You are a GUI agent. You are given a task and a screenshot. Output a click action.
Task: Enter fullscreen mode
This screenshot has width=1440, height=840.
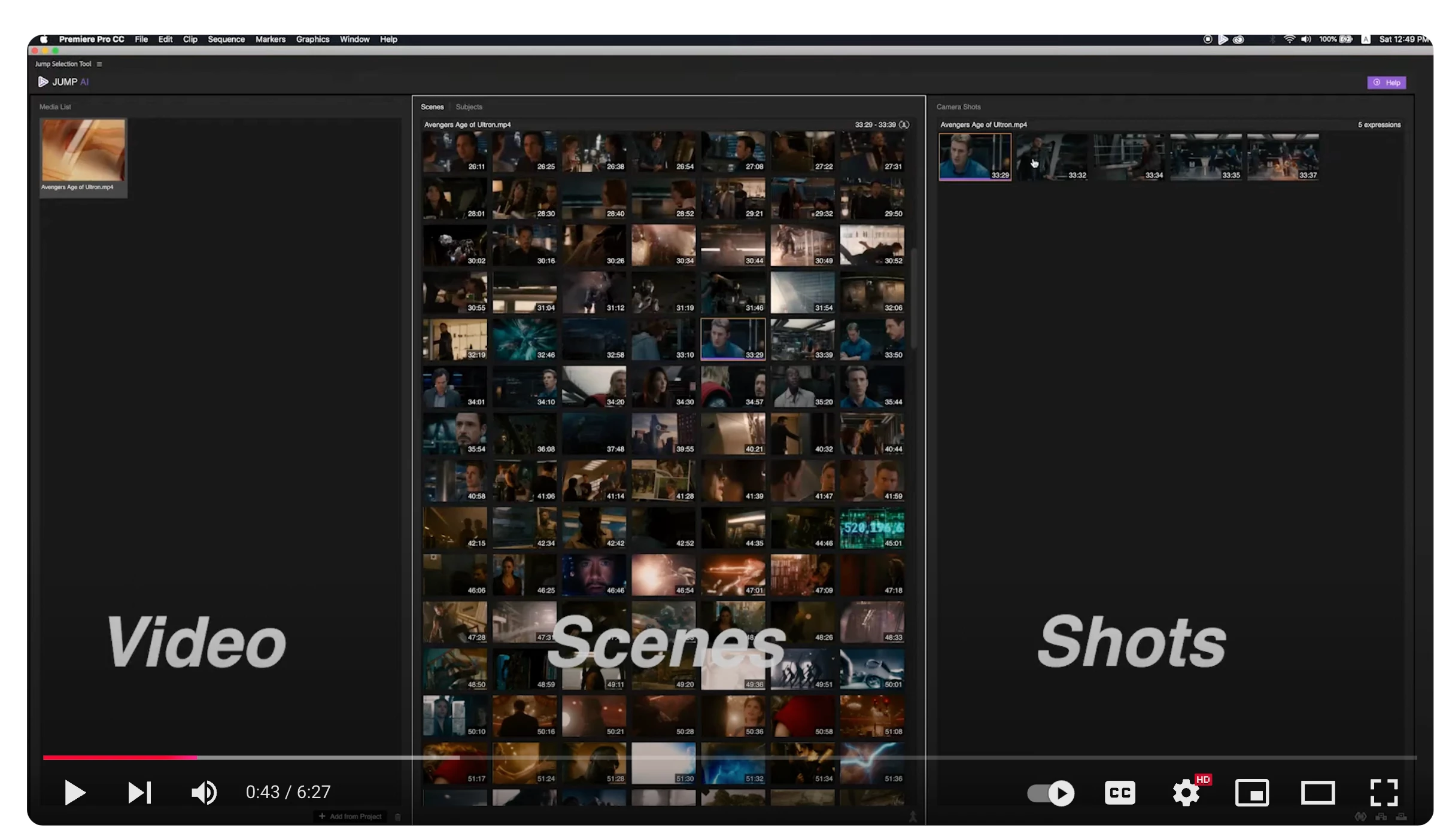(1384, 793)
